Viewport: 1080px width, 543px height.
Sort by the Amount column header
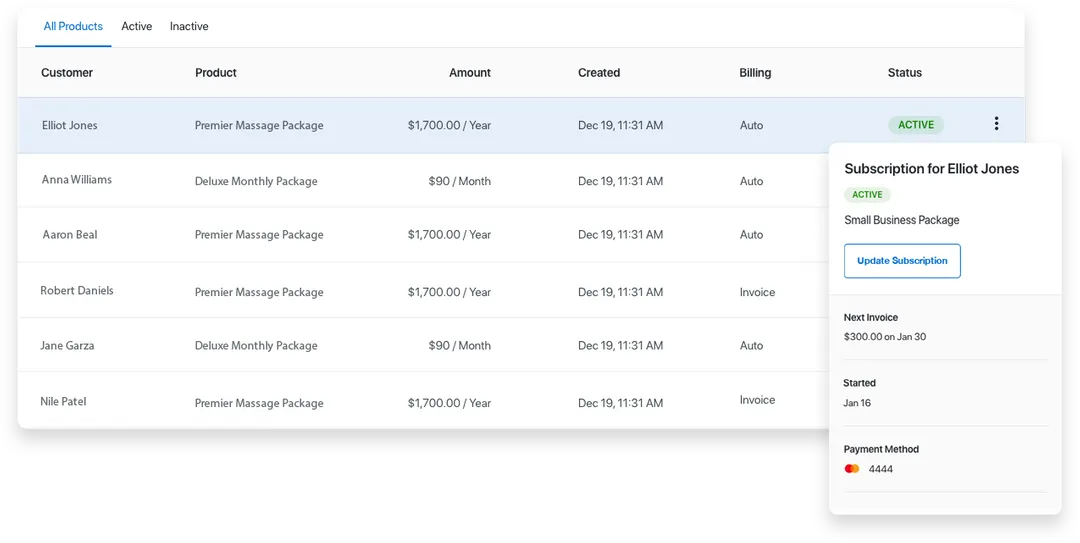tap(470, 73)
